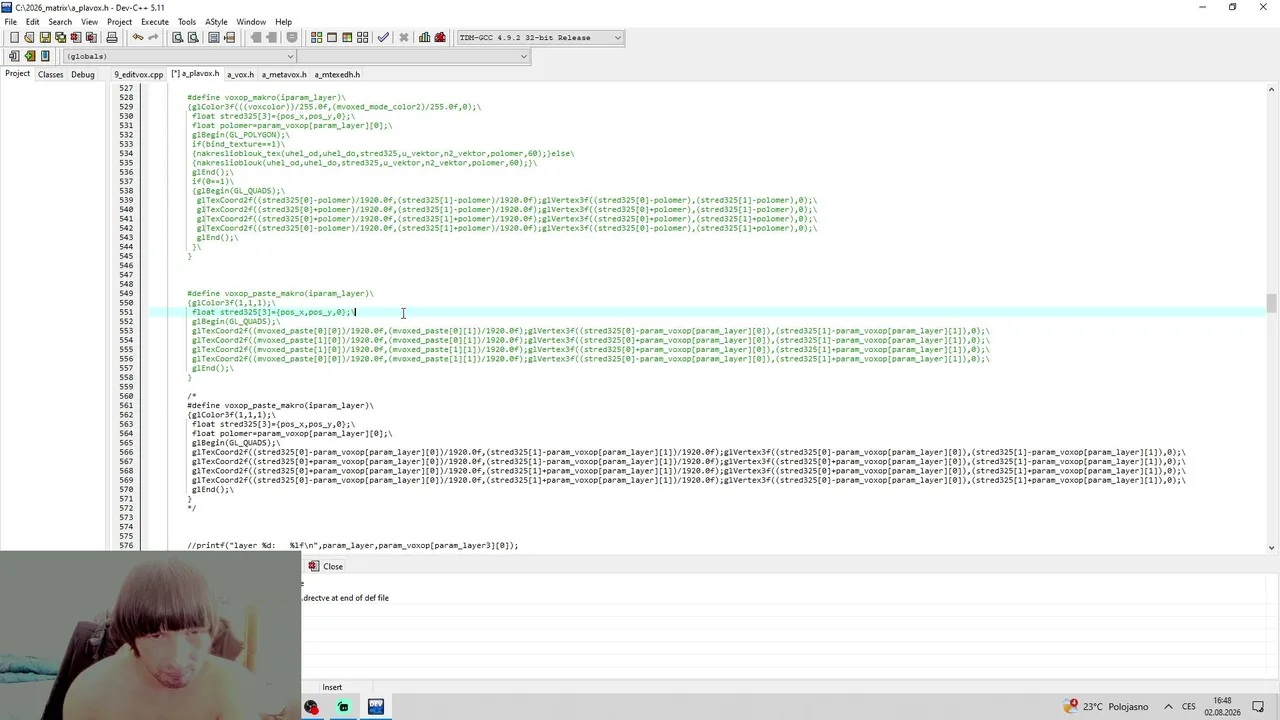Click the Print toolbar icon

click(x=112, y=37)
